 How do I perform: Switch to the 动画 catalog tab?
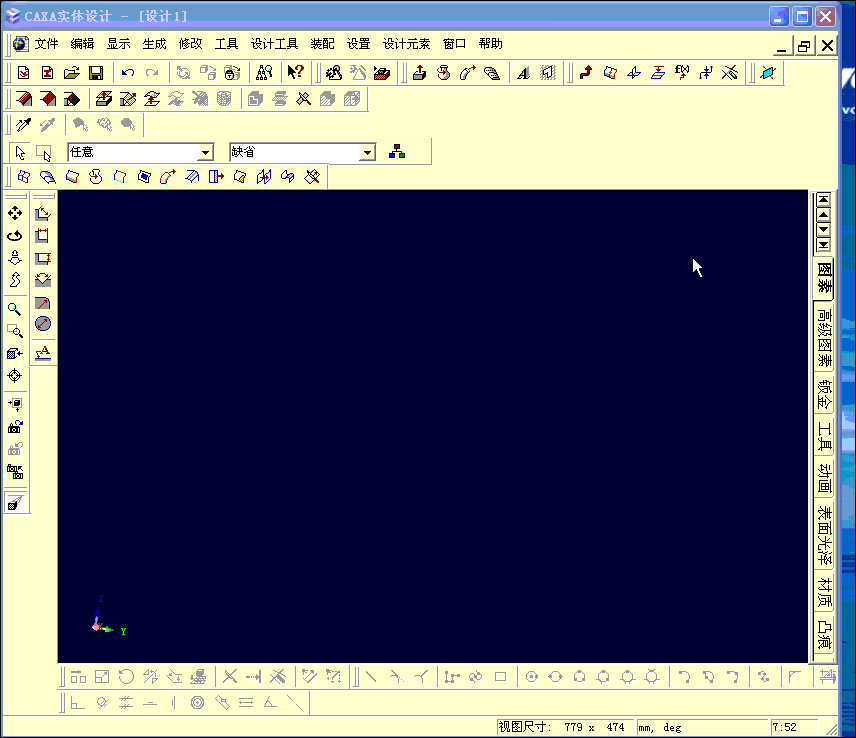[824, 479]
